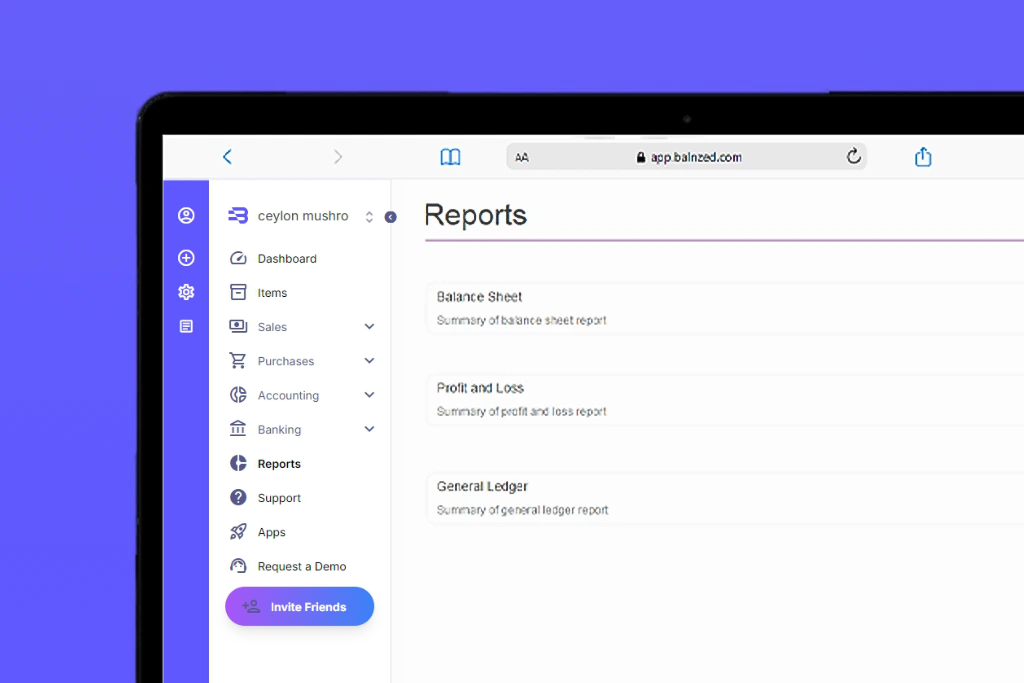Expand the Sales submenu chevron
The width and height of the screenshot is (1024, 683).
click(x=369, y=327)
